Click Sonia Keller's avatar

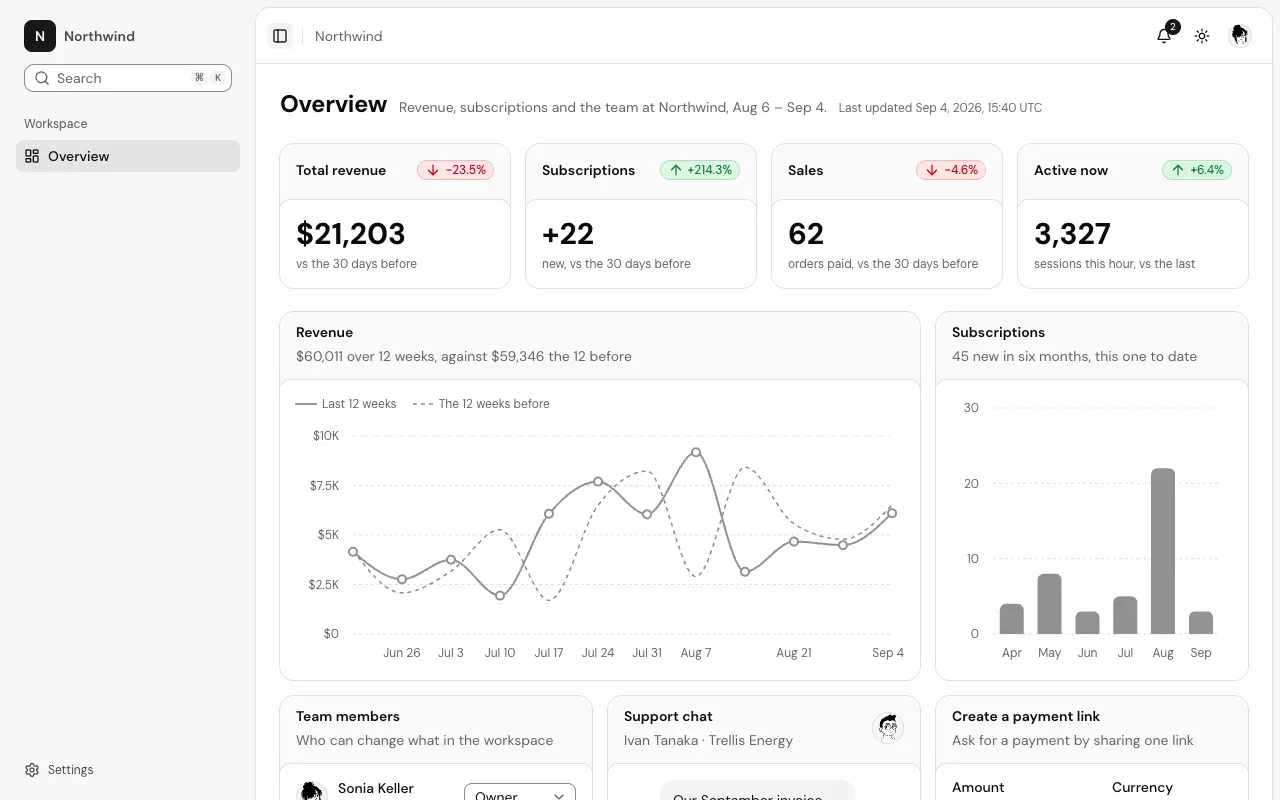tap(312, 791)
